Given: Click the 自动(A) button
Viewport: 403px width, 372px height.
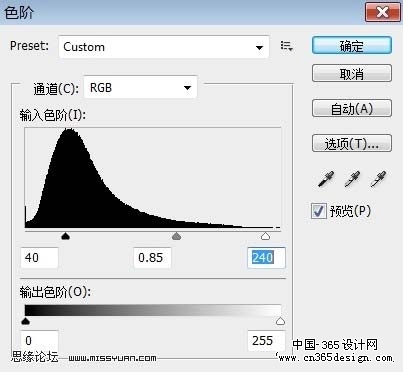Looking at the screenshot, I should pos(352,108).
